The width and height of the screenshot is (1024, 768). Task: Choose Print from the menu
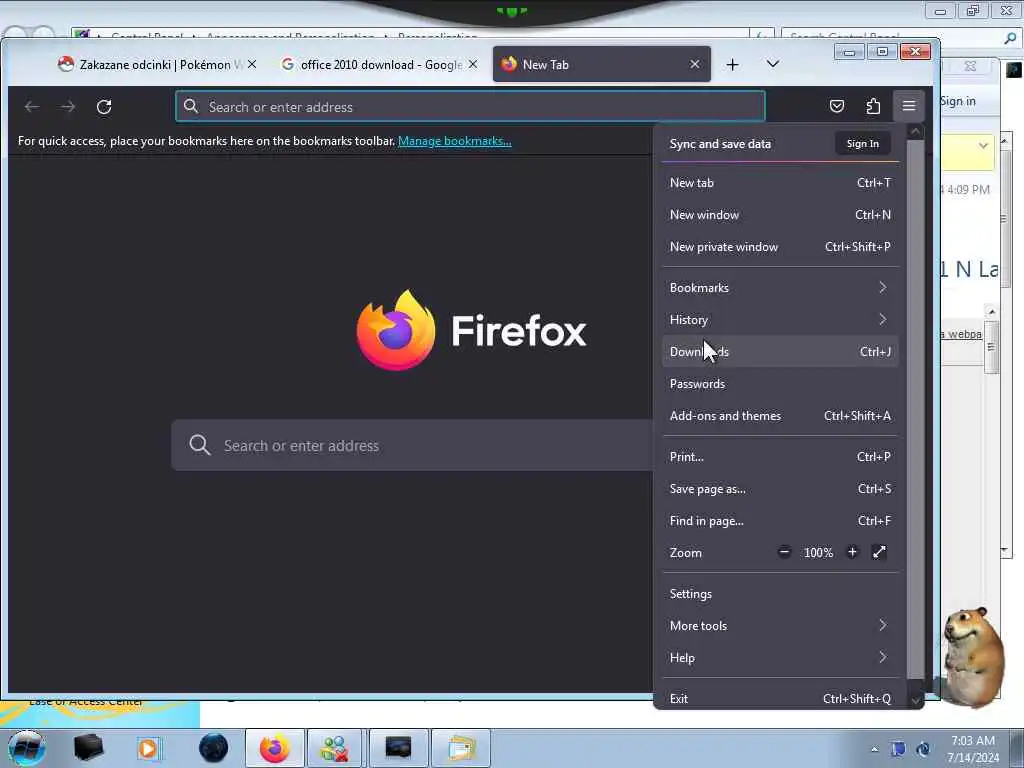tap(780, 456)
